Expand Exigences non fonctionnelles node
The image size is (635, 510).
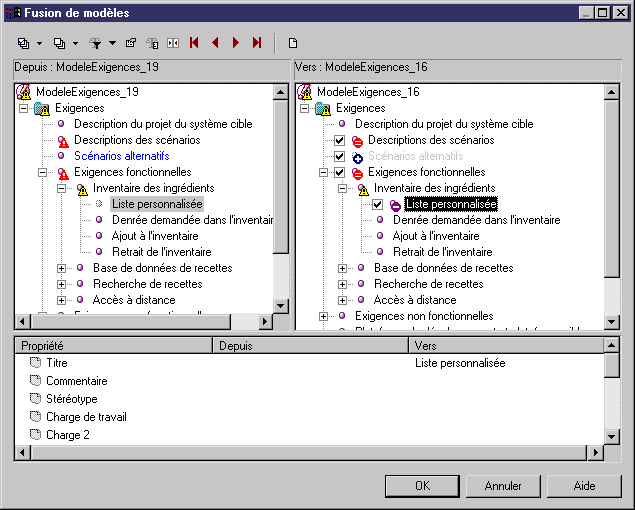pyautogui.click(x=323, y=316)
